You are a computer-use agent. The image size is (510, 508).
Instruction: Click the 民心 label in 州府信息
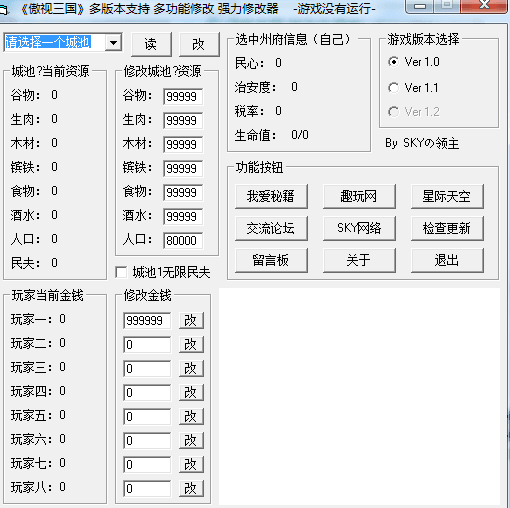click(249, 63)
